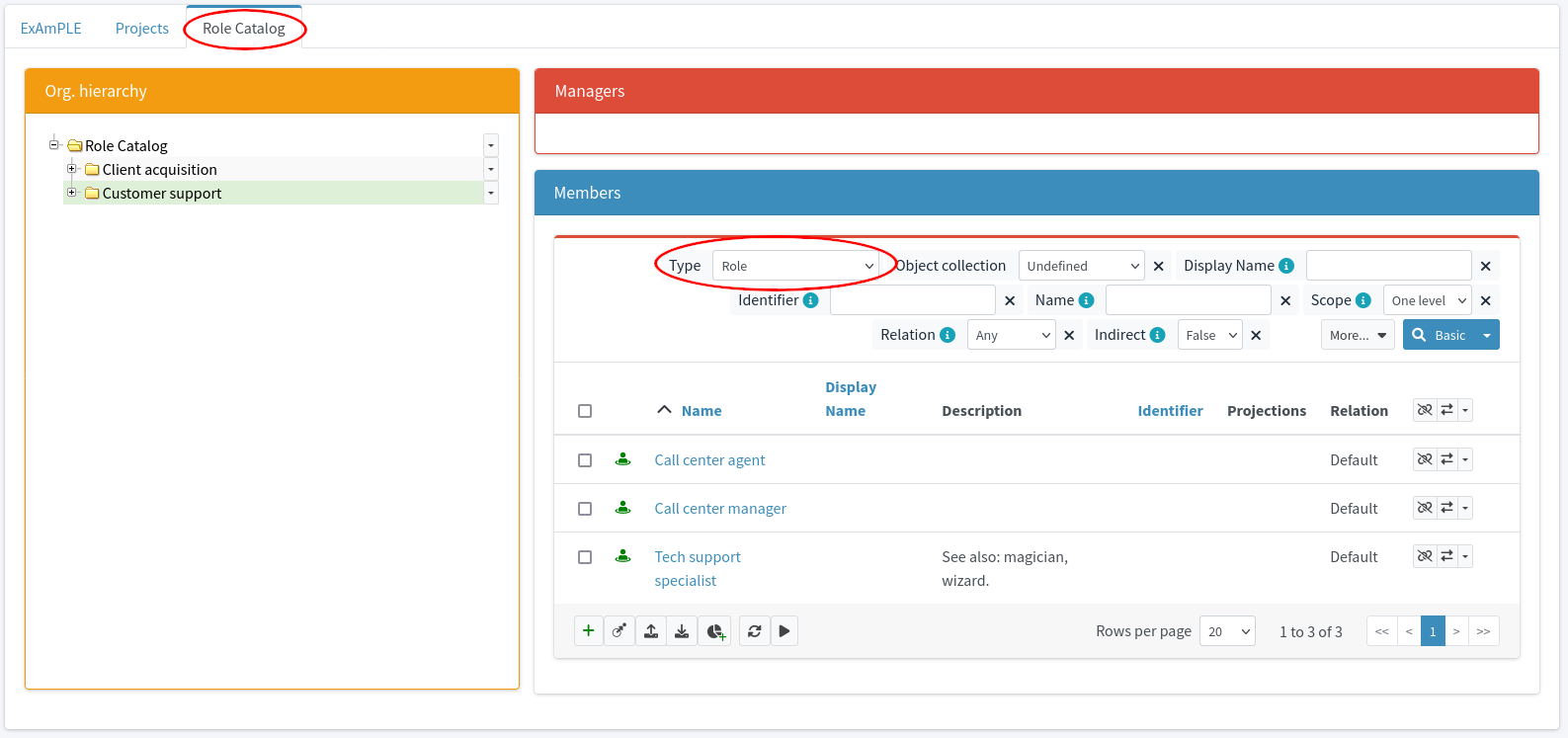Switch to the Projects tab
This screenshot has height=738, width=1568.
(x=142, y=29)
